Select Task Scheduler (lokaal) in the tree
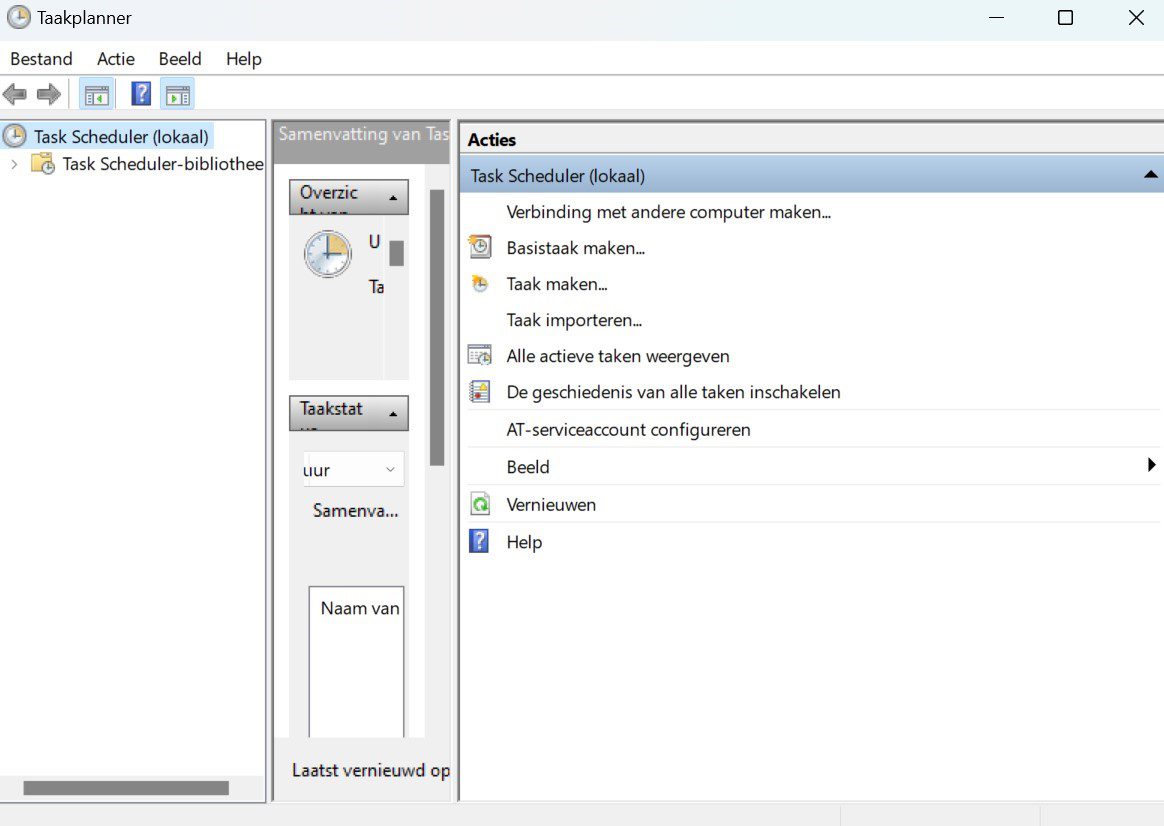Viewport: 1164px width, 826px height. coord(121,137)
